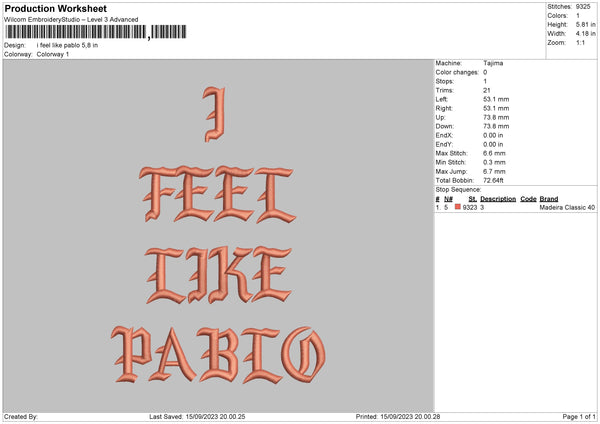Click the embroidered word 'PABLO'
This screenshot has height=424, width=600.
tap(218, 355)
